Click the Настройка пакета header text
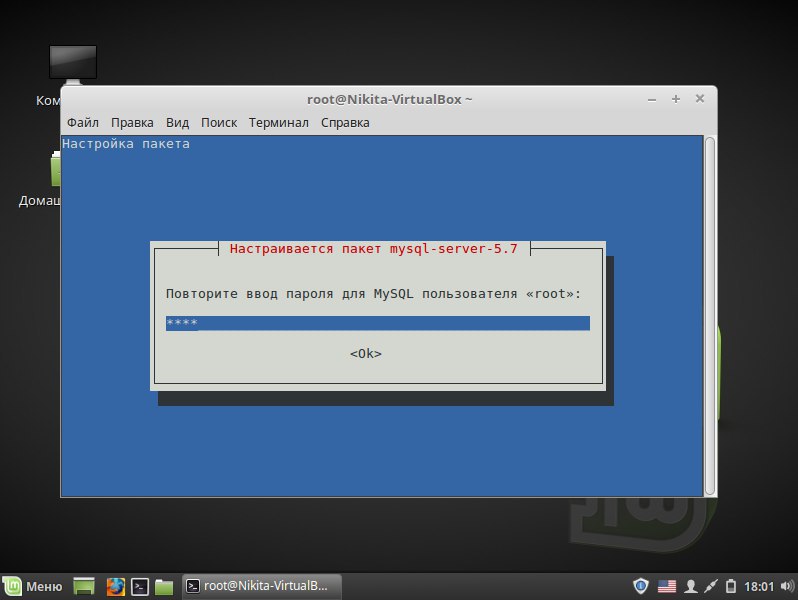 (x=126, y=144)
